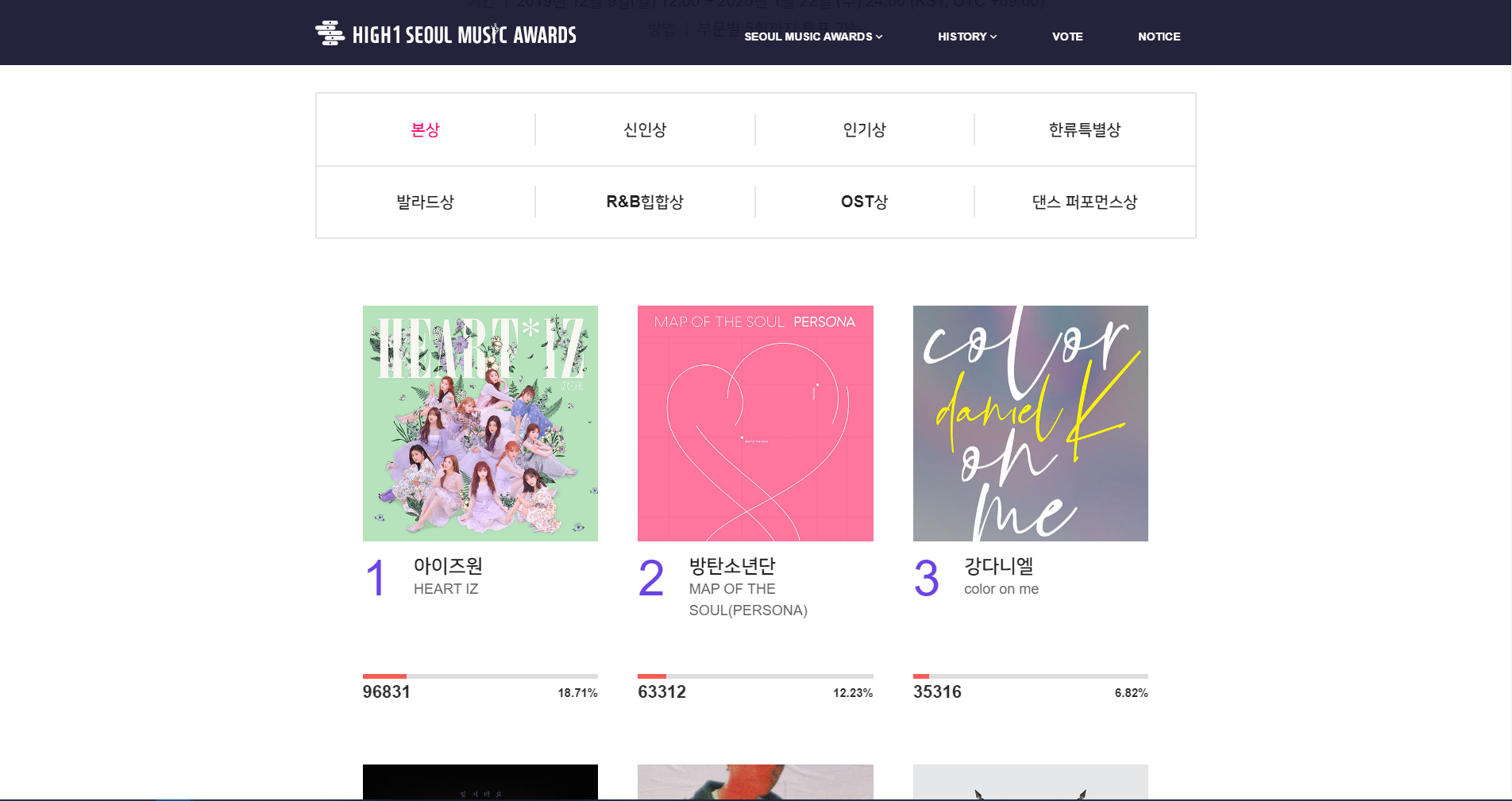Click the color on me album cover
Viewport: 1512px width, 801px height.
[1031, 423]
